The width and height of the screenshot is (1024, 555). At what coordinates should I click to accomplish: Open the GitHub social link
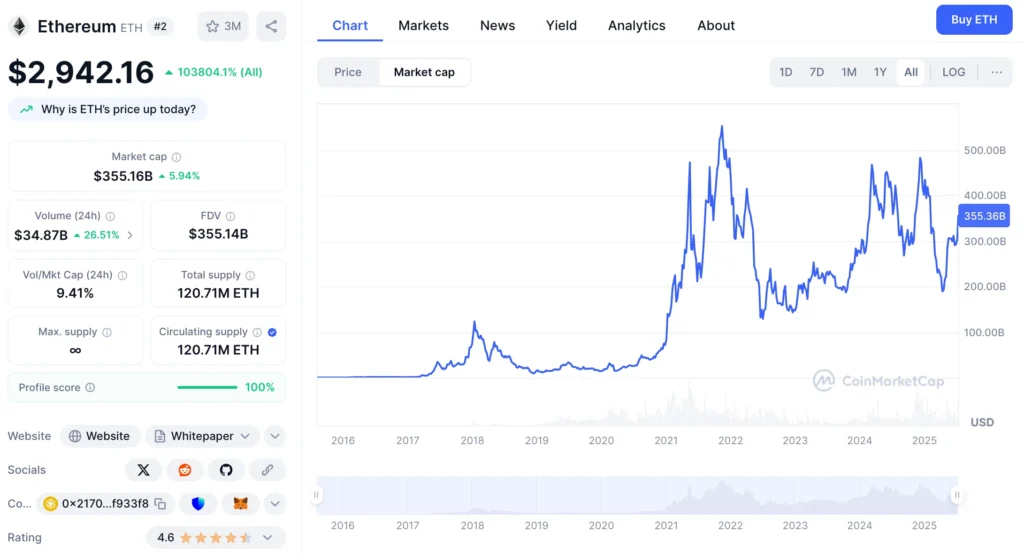pyautogui.click(x=226, y=470)
